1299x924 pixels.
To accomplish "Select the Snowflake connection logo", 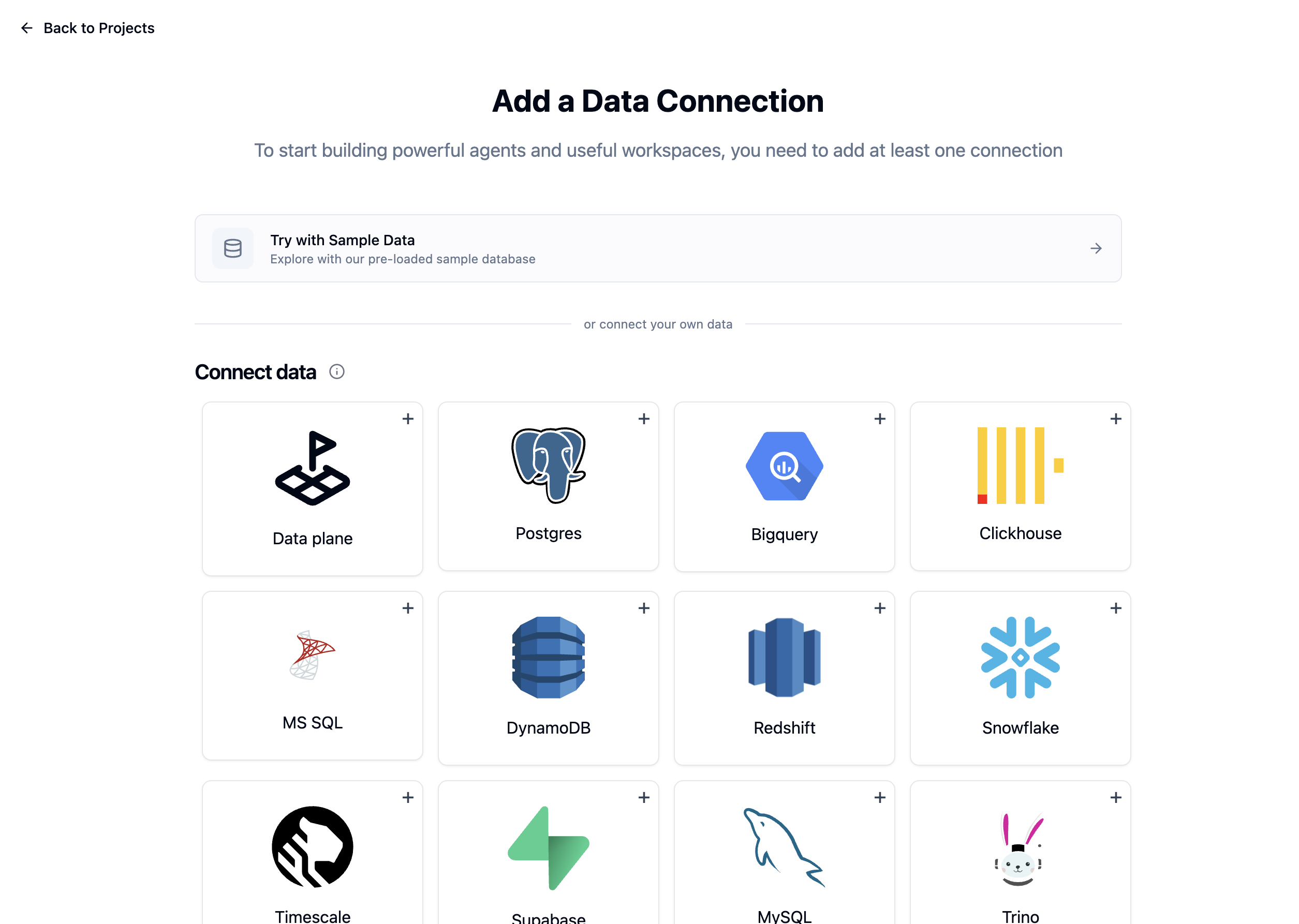I will click(x=1020, y=658).
